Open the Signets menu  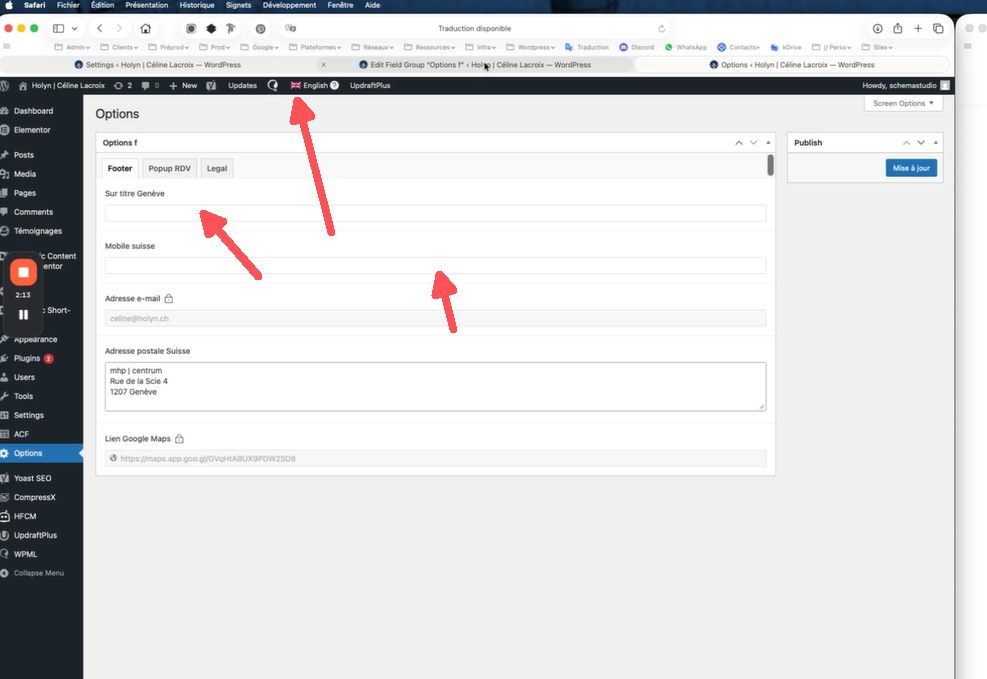pyautogui.click(x=239, y=5)
